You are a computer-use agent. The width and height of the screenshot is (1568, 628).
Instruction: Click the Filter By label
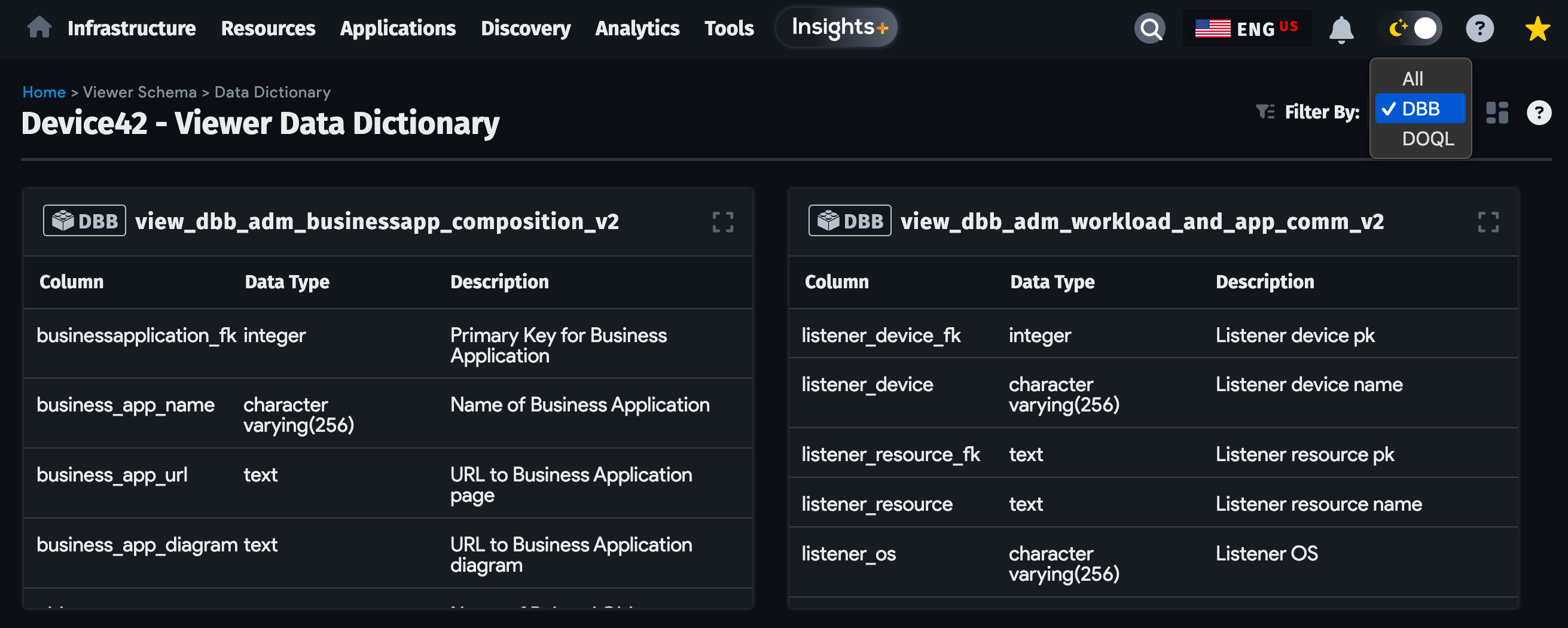click(1322, 112)
